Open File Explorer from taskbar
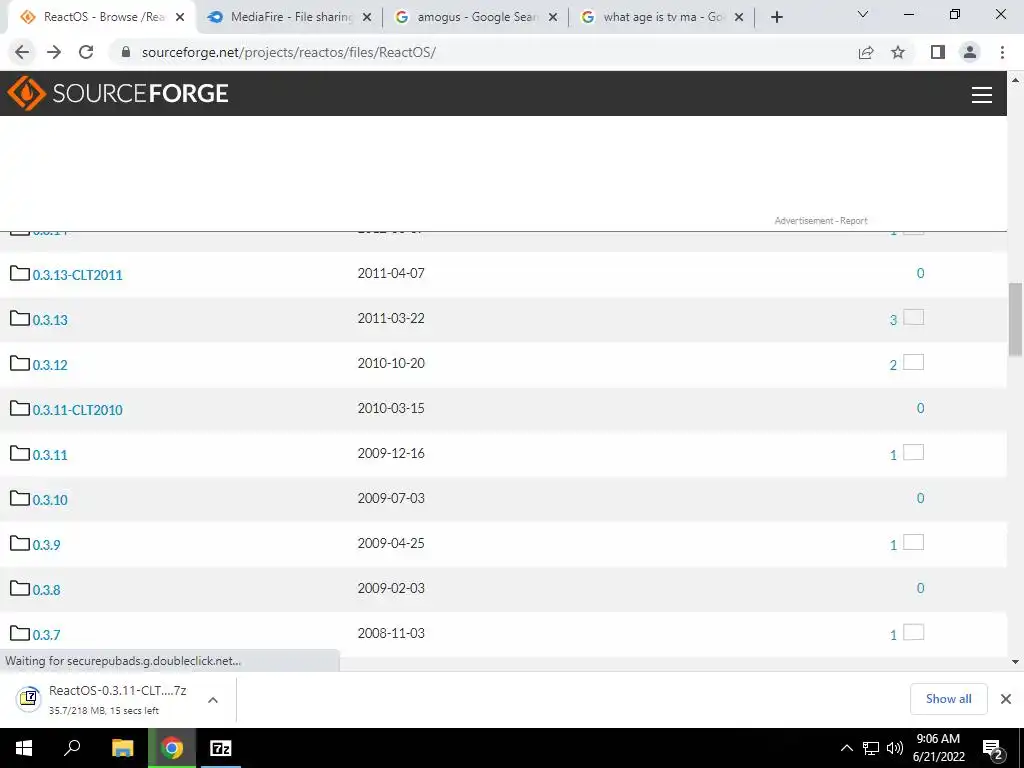 click(122, 748)
